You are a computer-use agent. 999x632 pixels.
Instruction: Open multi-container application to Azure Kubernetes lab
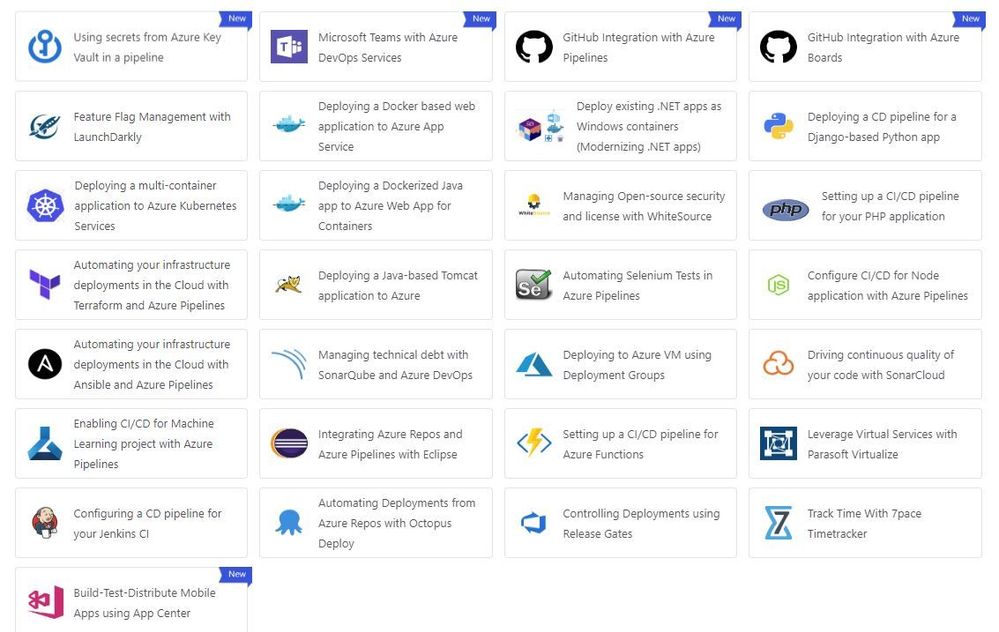131,205
